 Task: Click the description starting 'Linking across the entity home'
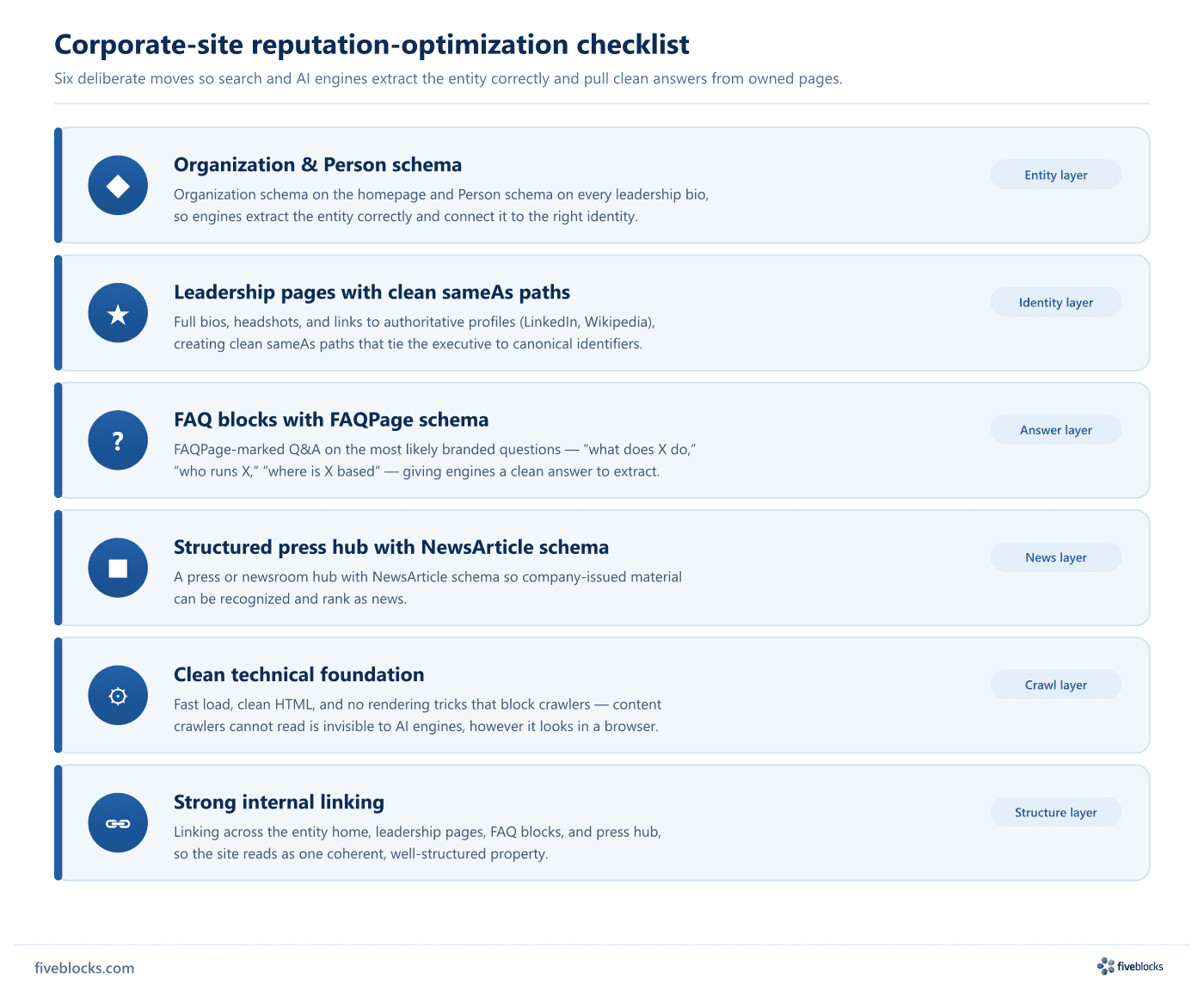tap(417, 843)
